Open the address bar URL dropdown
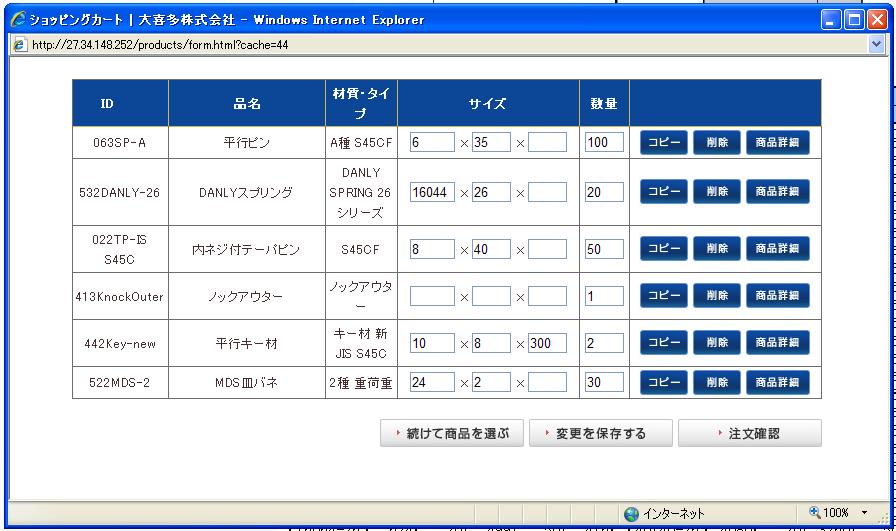 pyautogui.click(x=877, y=45)
